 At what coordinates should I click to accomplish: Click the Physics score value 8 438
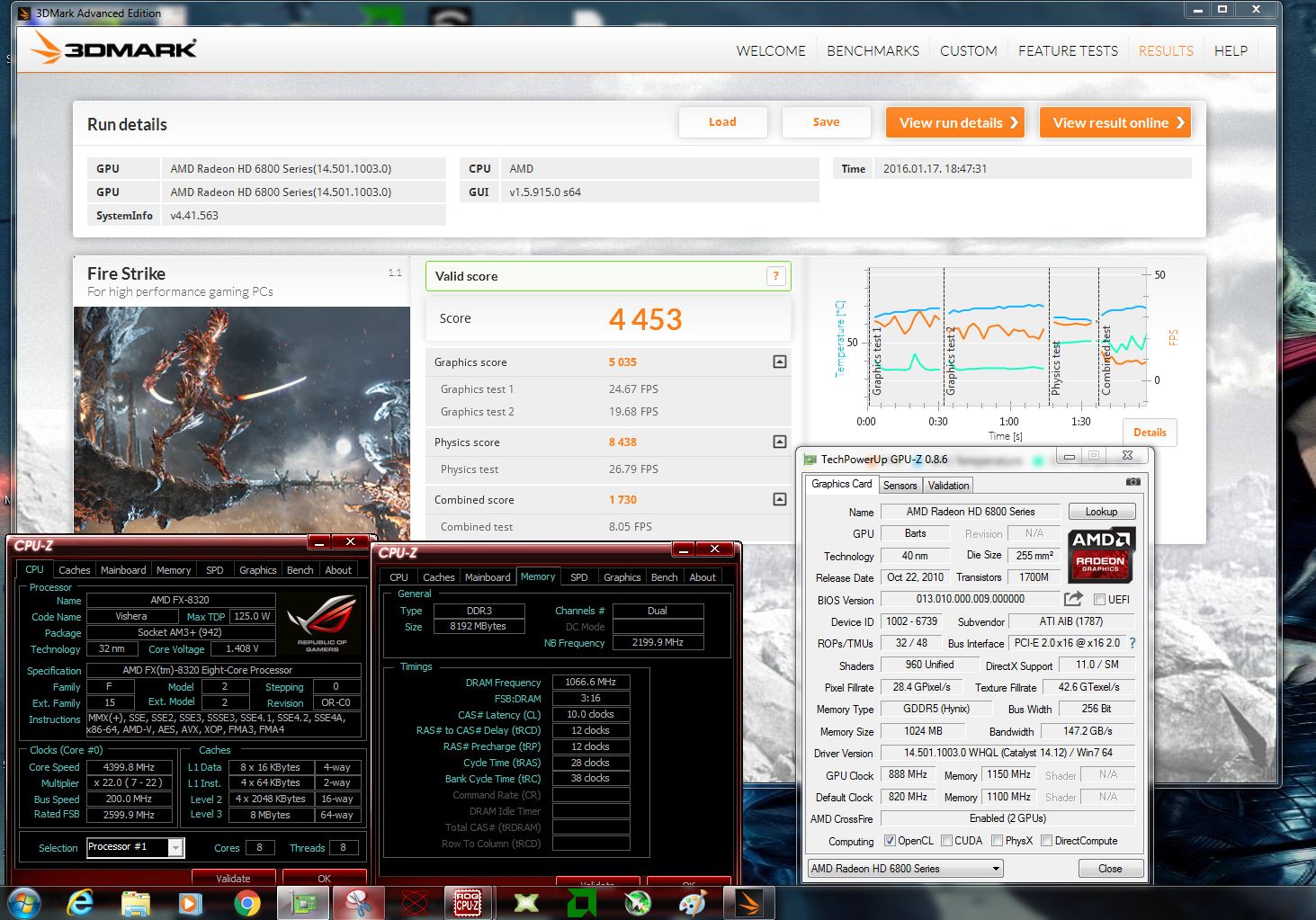(622, 442)
